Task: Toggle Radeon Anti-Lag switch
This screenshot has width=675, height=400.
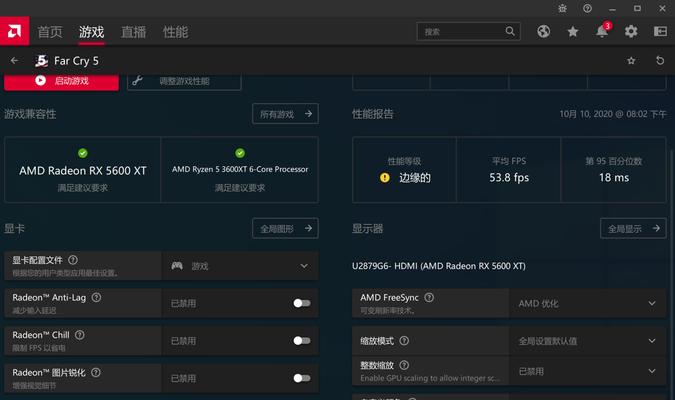Action: (302, 303)
